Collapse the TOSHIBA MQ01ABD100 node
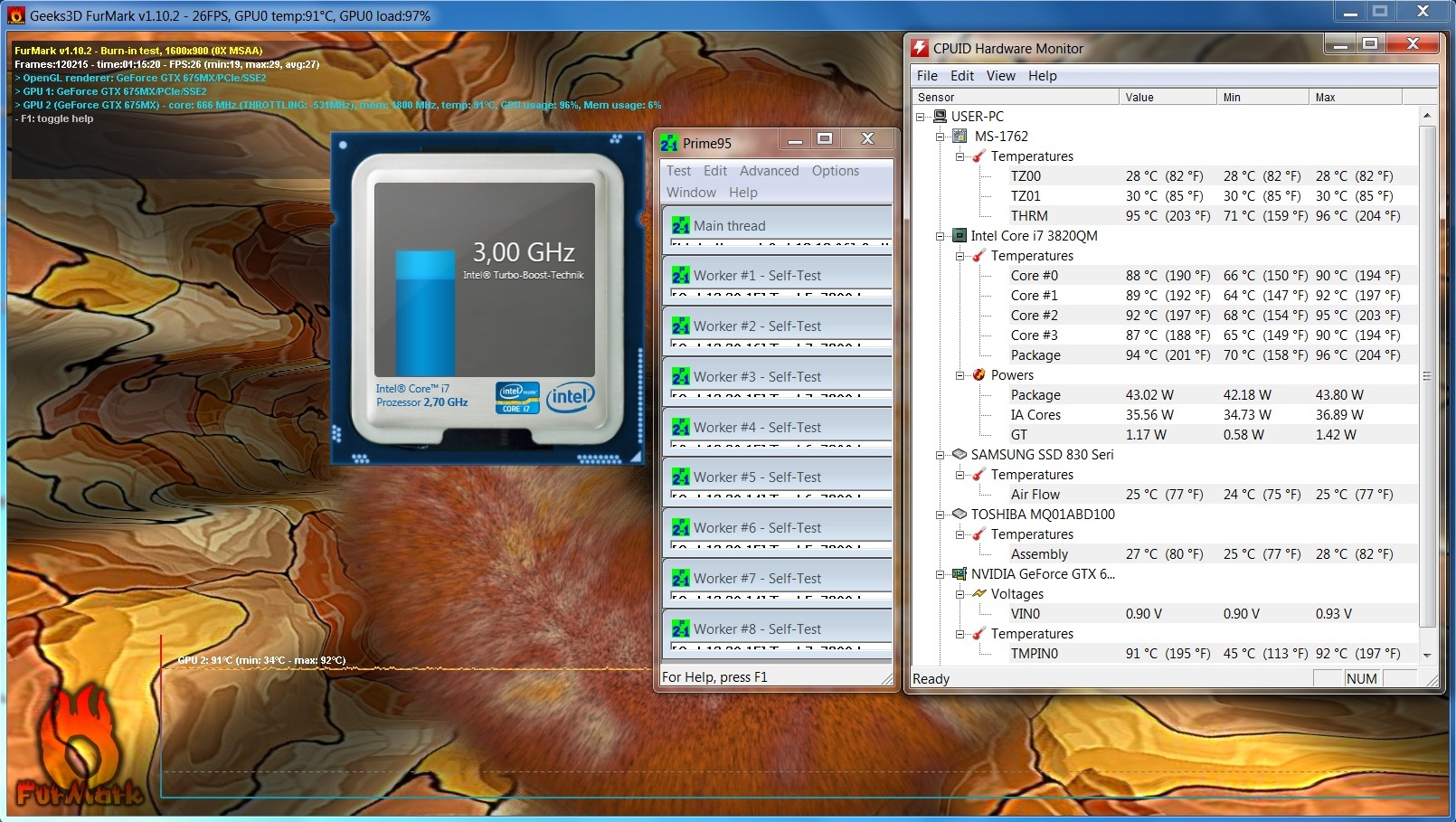The height and width of the screenshot is (822, 1456). [x=941, y=515]
